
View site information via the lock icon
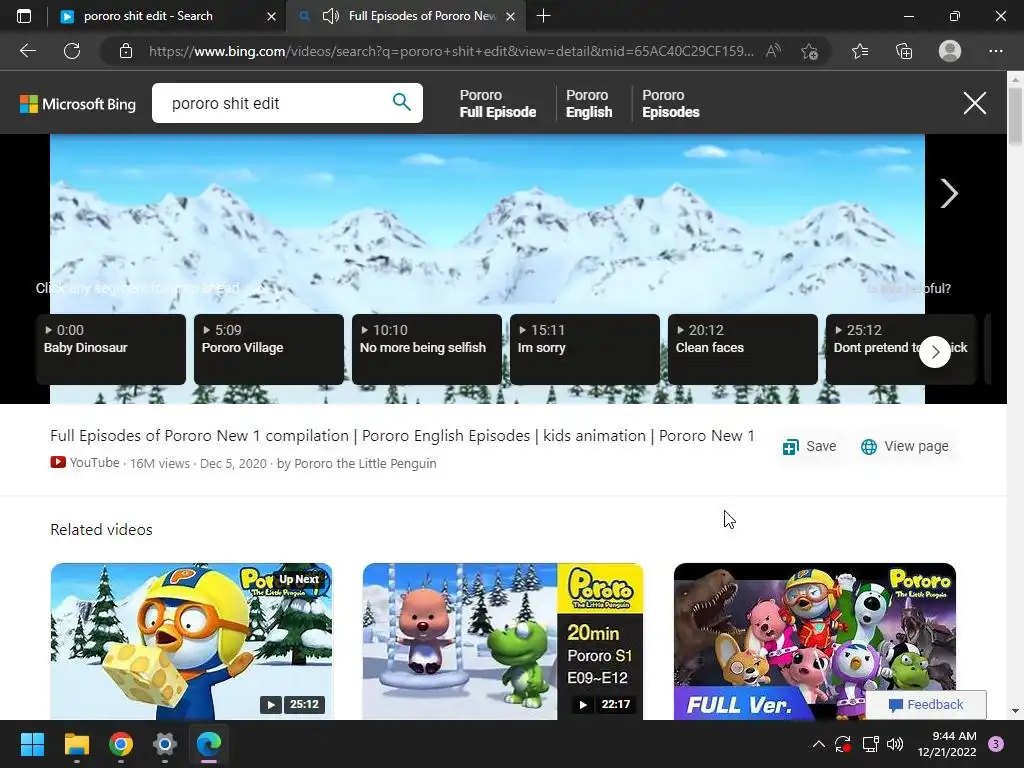point(126,51)
